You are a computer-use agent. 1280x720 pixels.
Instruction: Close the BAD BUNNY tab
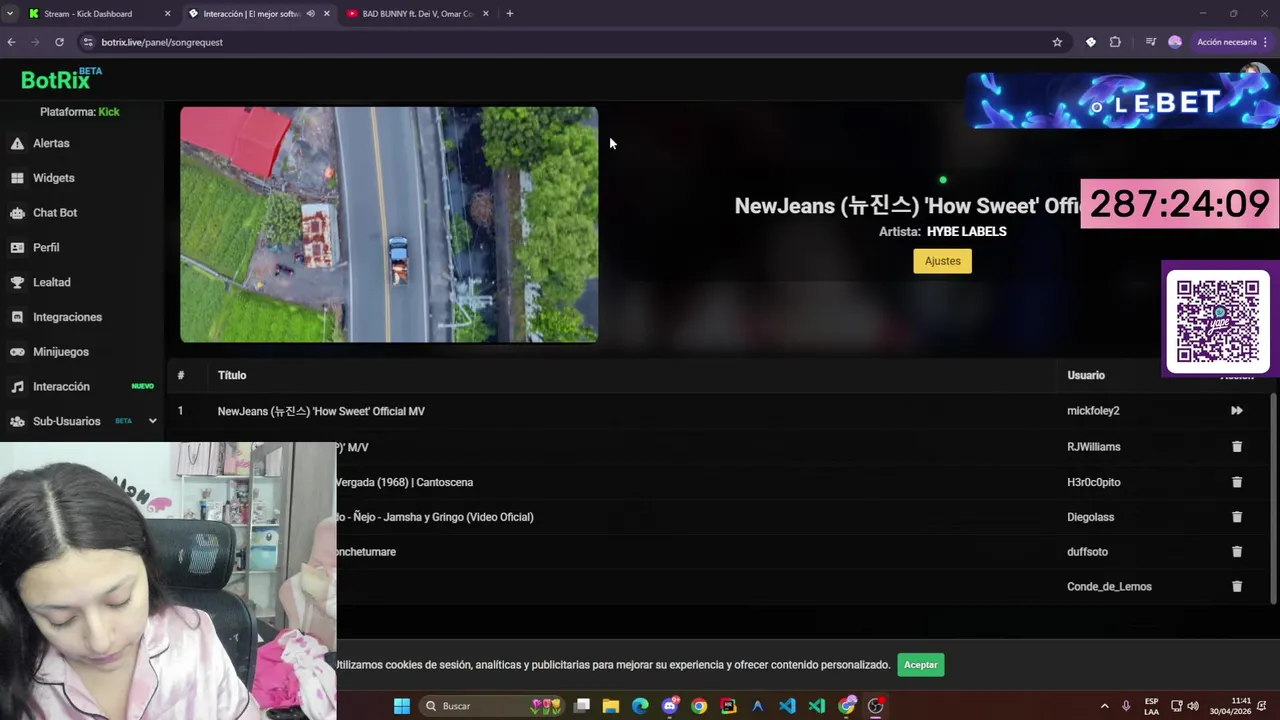click(x=486, y=14)
